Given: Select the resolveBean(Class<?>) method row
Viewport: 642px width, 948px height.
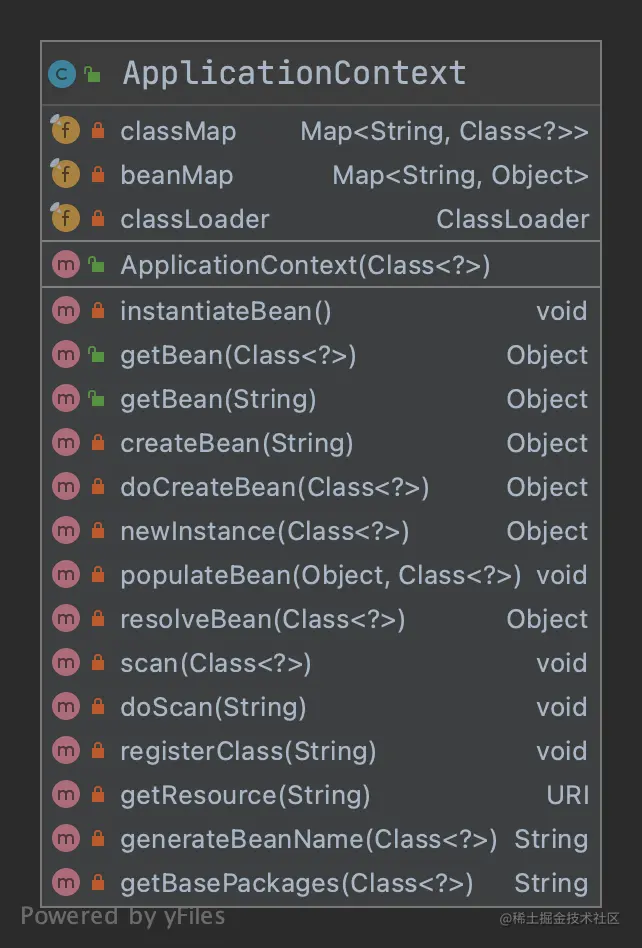Looking at the screenshot, I should tap(320, 619).
